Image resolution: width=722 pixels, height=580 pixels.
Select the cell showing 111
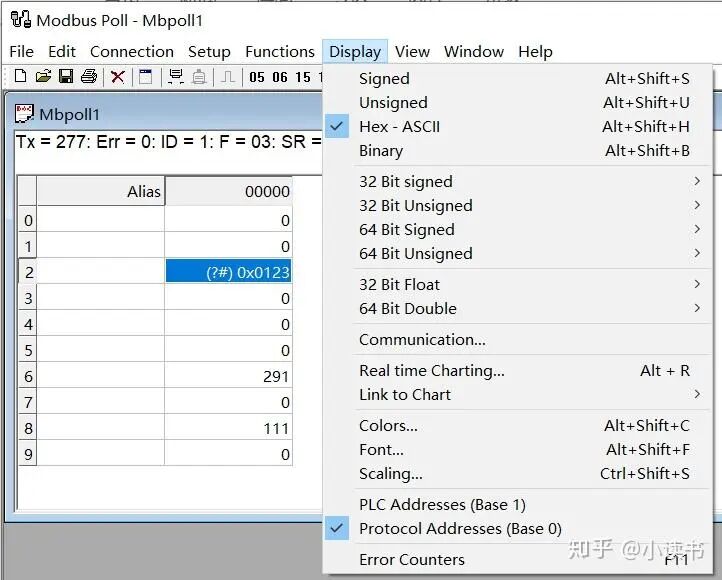(x=228, y=428)
